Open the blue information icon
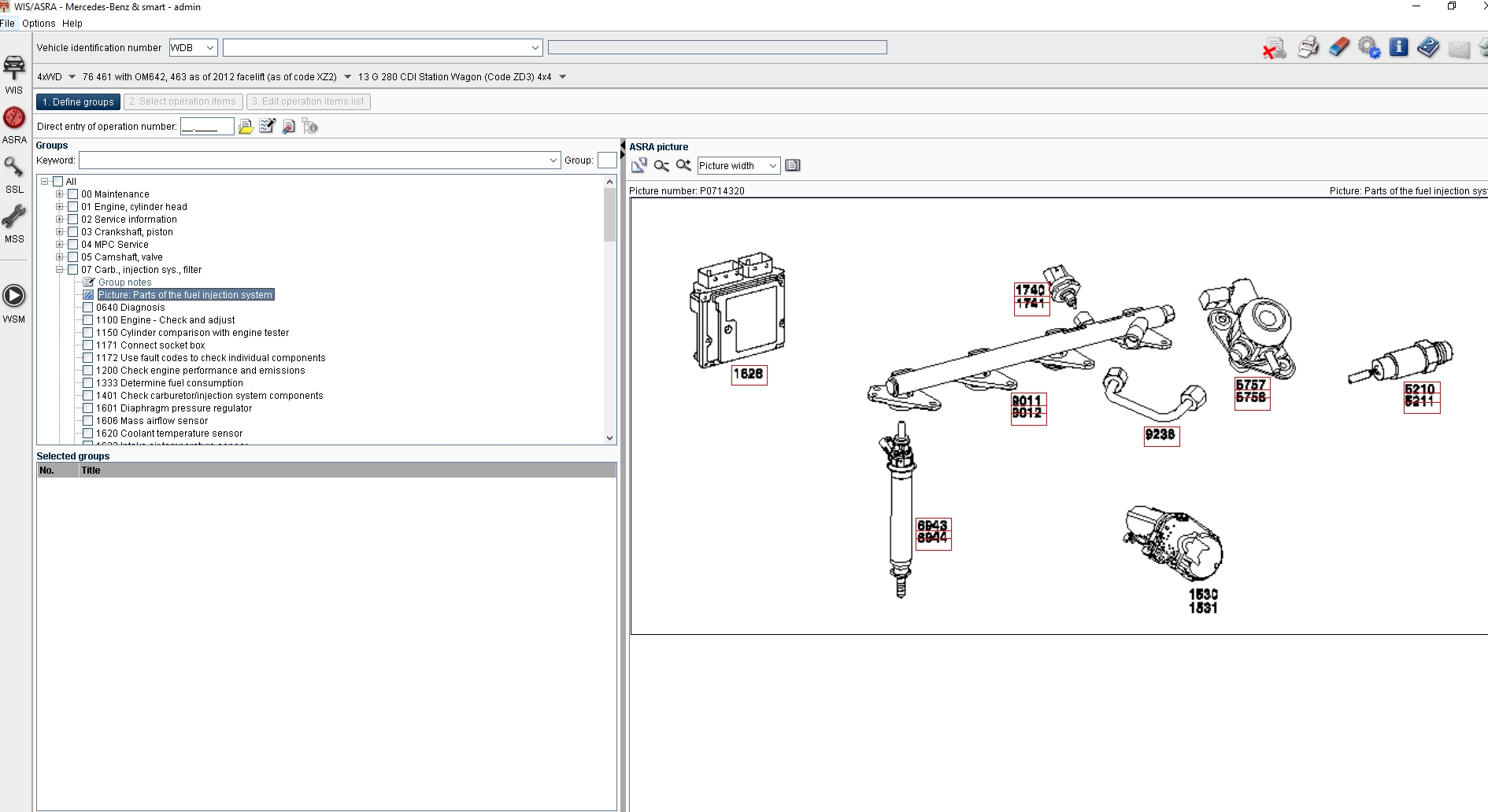The image size is (1488, 812). 1398,47
